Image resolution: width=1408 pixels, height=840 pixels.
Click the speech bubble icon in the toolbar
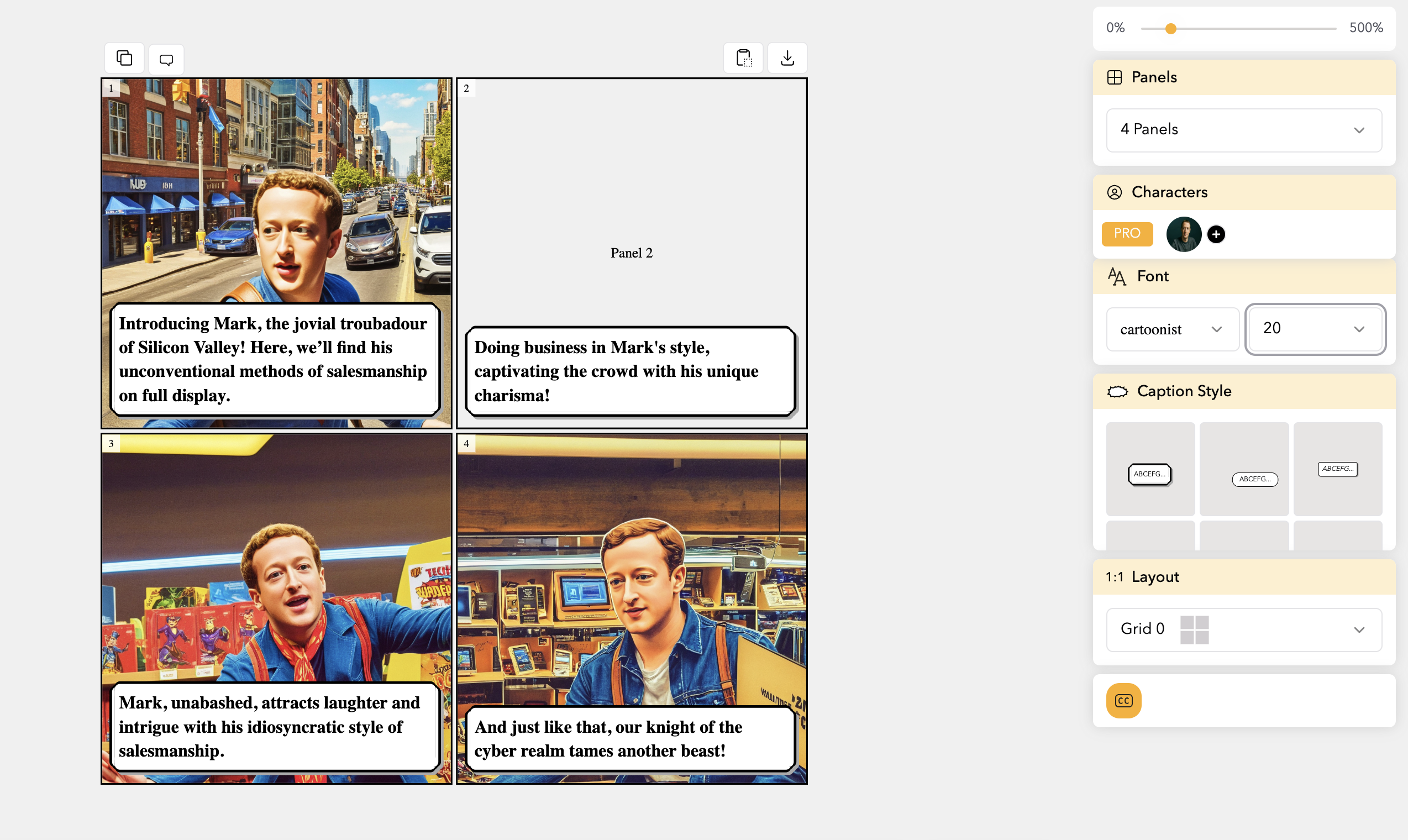(166, 60)
